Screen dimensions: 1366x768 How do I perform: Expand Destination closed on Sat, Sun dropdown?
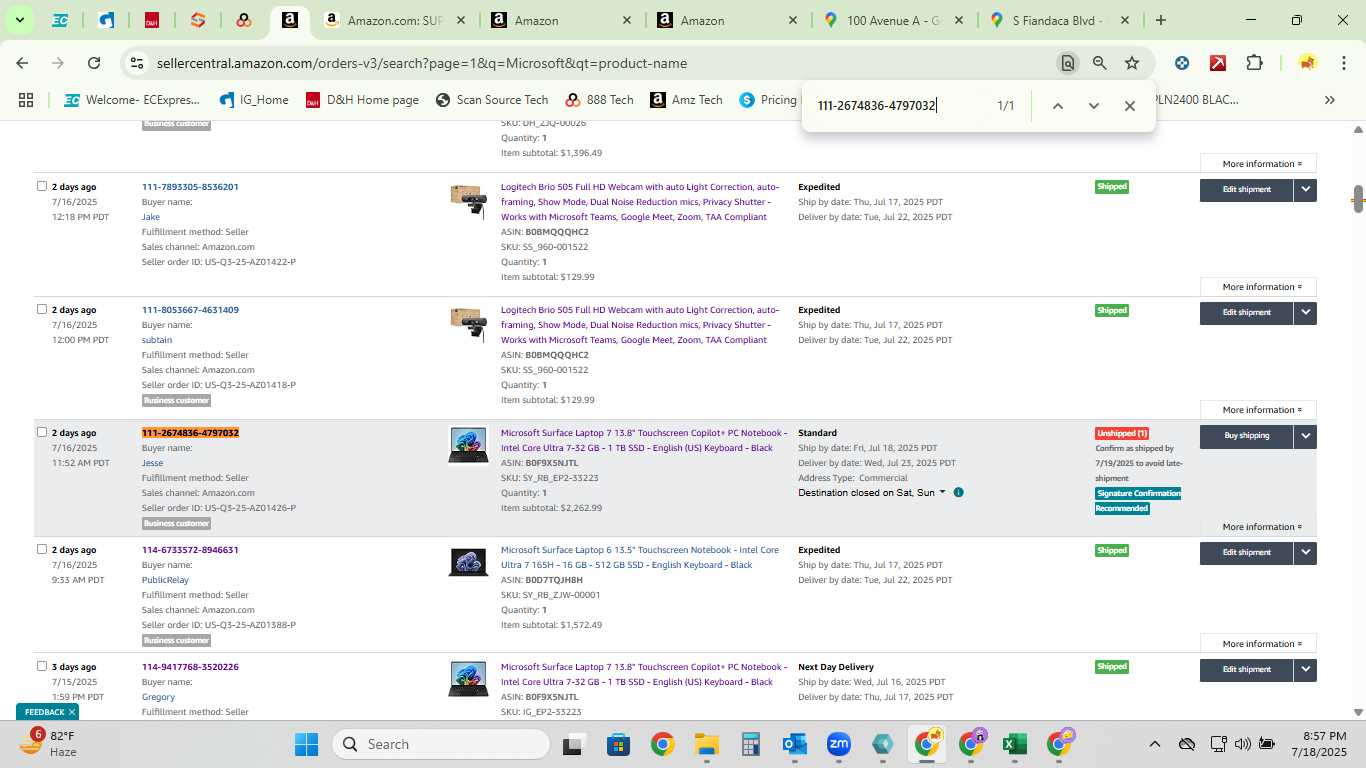coord(872,493)
